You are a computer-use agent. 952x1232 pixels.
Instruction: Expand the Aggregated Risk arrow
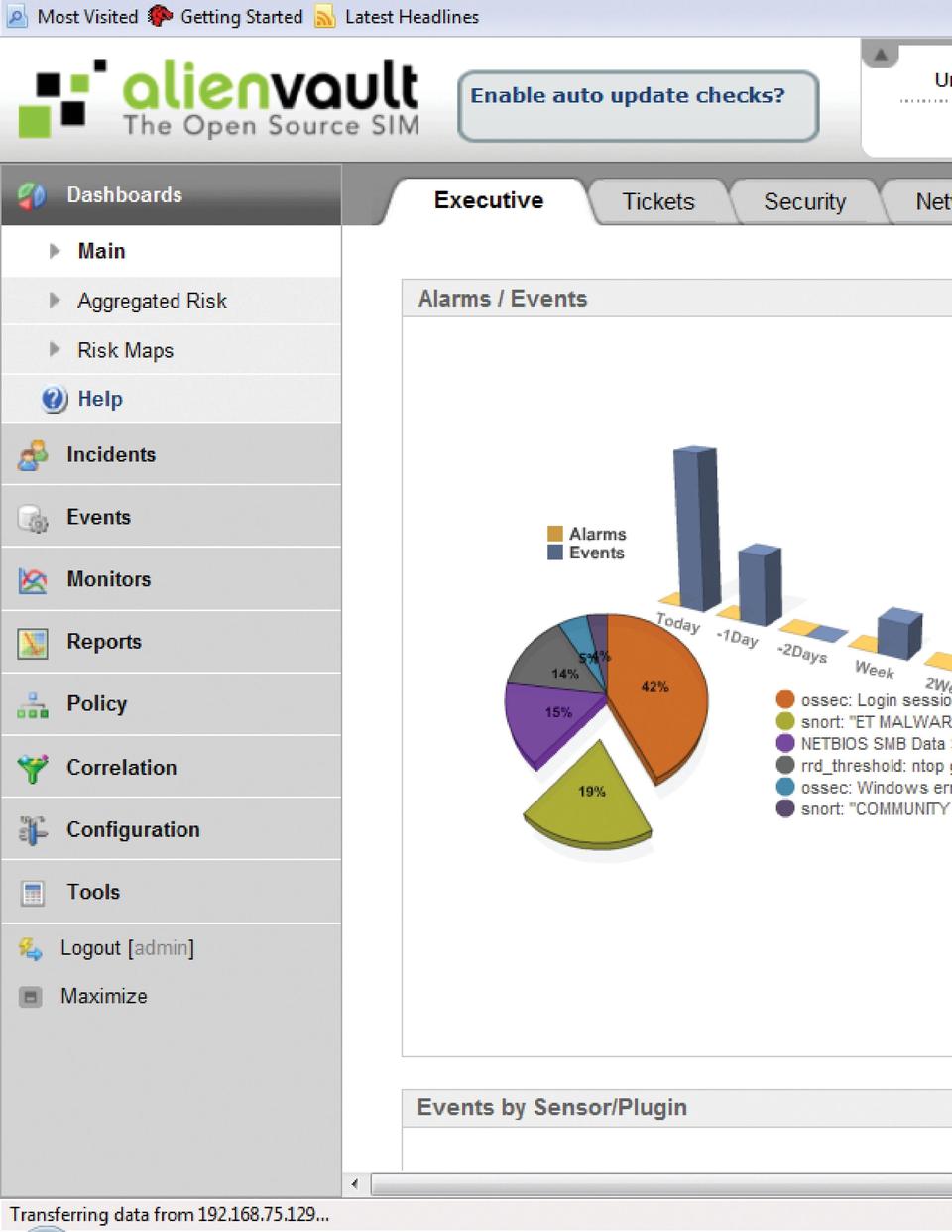[55, 301]
